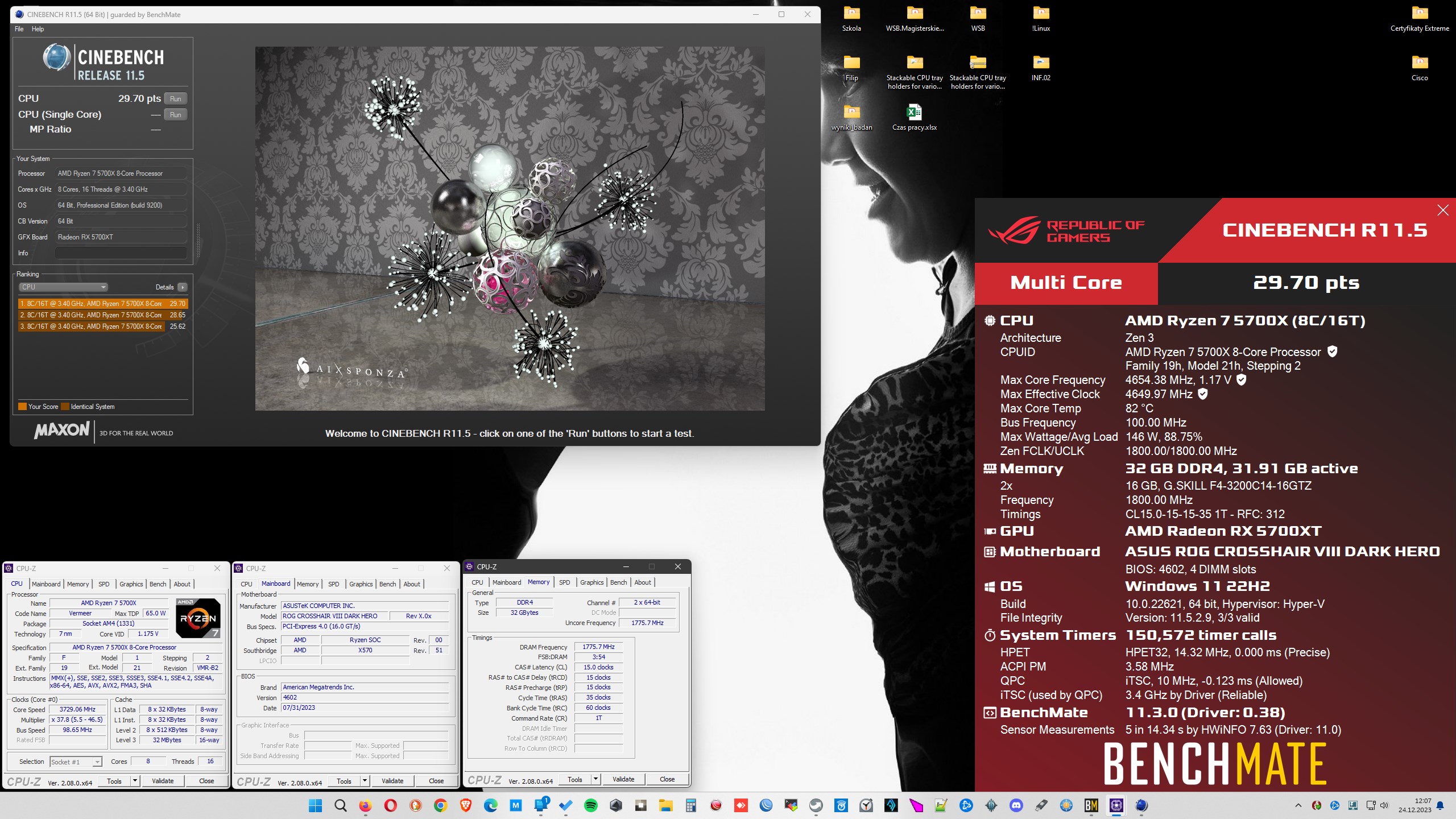Viewport: 1456px width, 819px height.
Task: Launch Google Chrome from the taskbar
Action: 440,805
